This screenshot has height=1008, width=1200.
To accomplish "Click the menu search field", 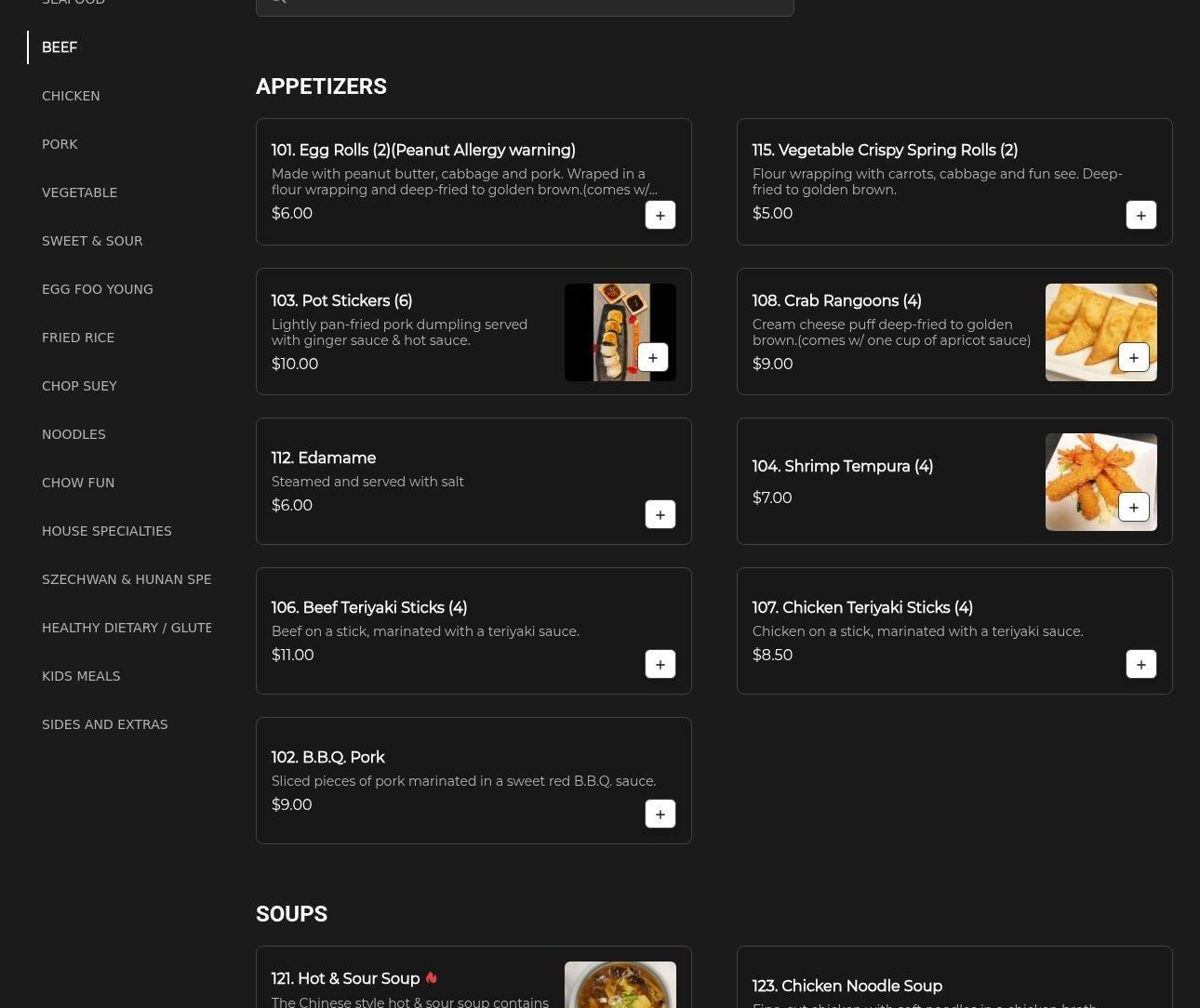I will [525, 5].
